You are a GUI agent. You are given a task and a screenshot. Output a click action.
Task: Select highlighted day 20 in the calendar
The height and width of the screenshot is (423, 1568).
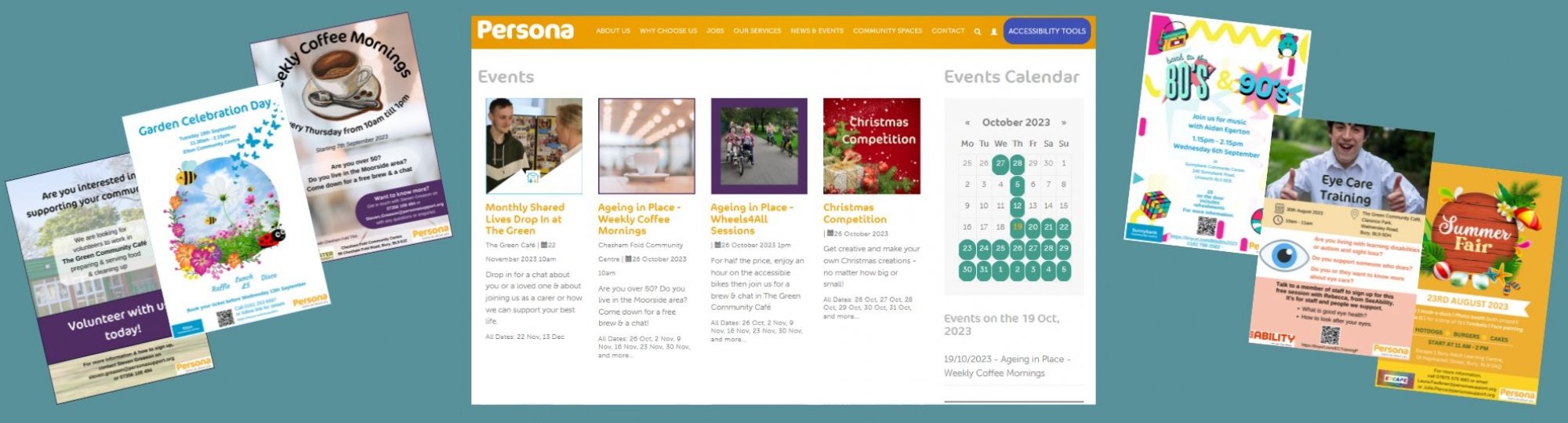[x=1033, y=228]
